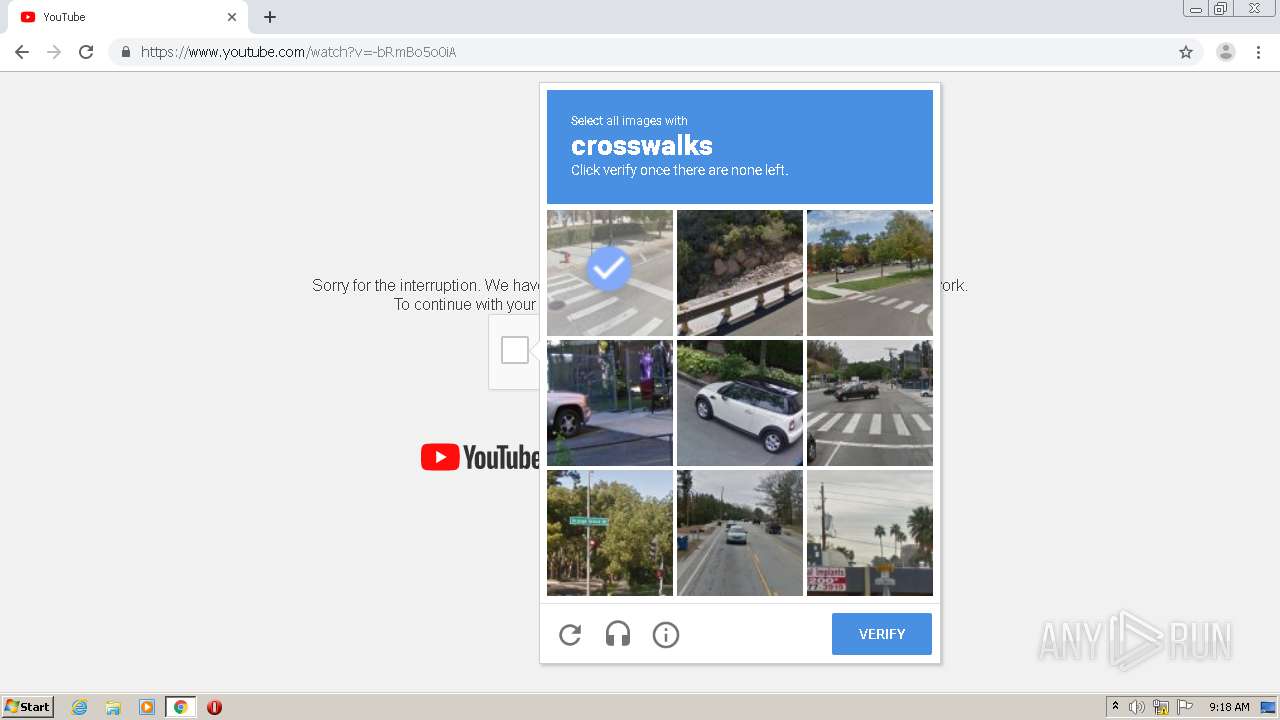The image size is (1280, 720).
Task: Click the 'crosswalks' challenge heading text
Action: point(642,146)
